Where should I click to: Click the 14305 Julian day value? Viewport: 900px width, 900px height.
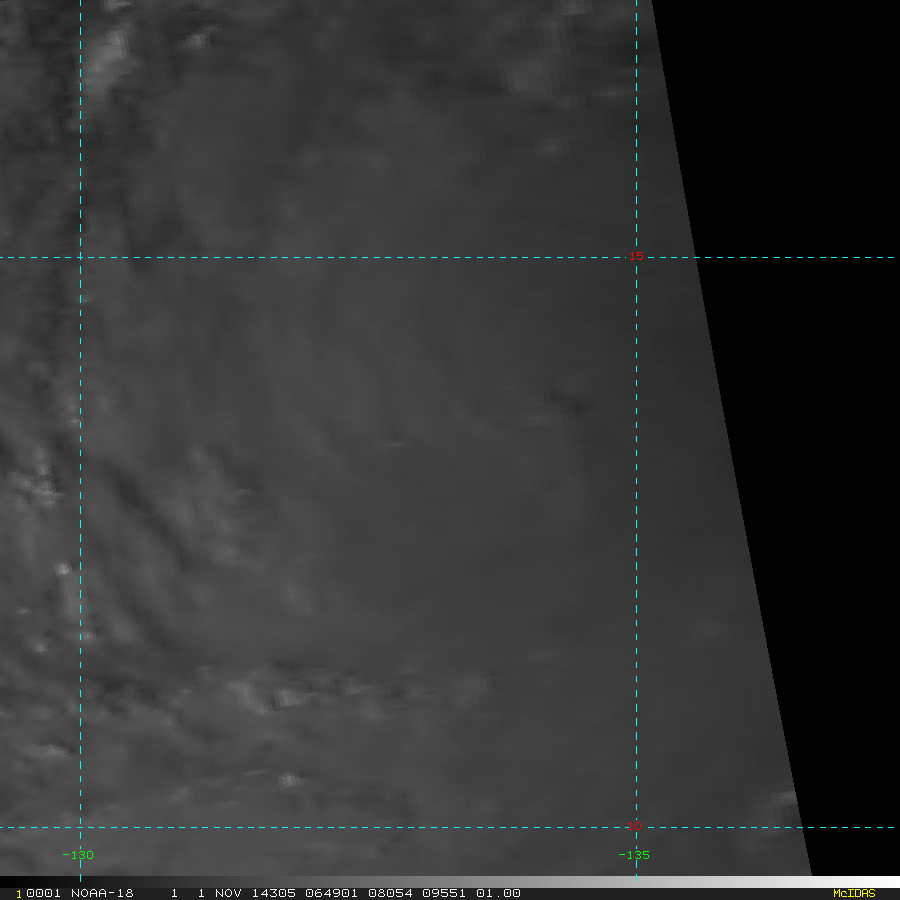coord(274,893)
